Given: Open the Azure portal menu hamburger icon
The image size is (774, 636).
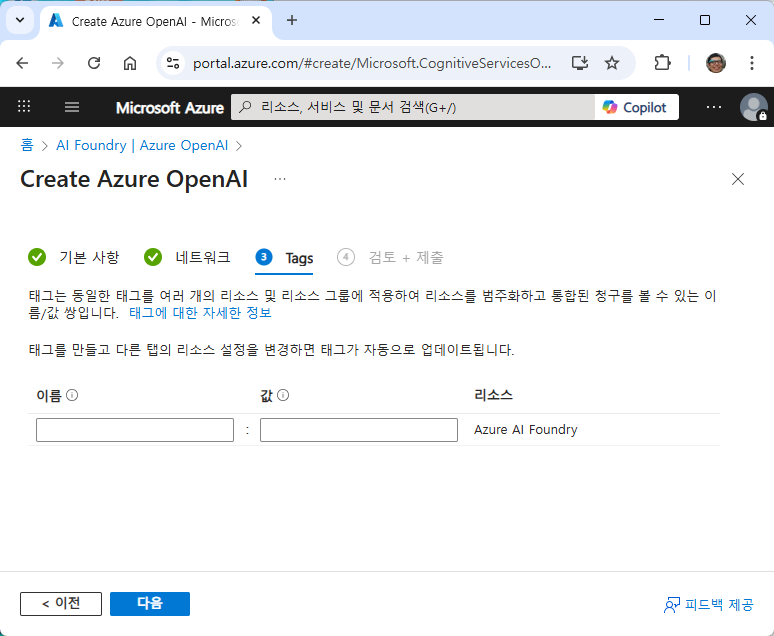Looking at the screenshot, I should coord(72,107).
